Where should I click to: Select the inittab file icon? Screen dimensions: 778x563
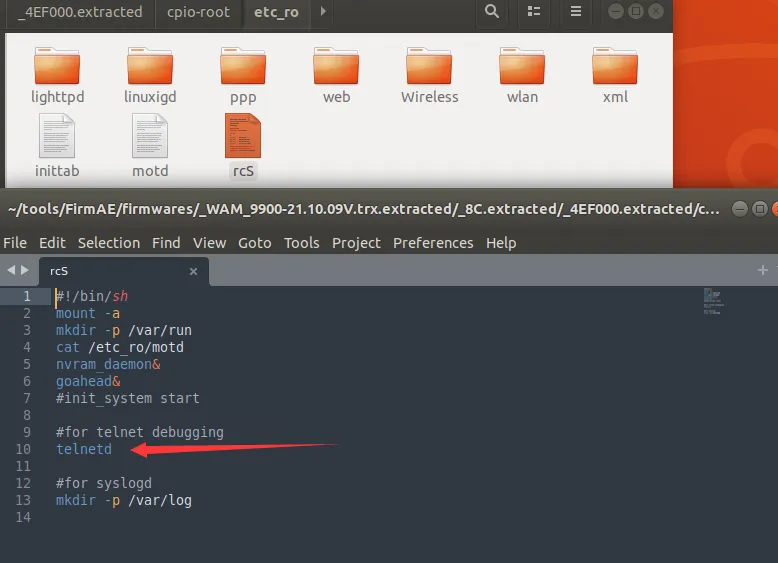[57, 136]
